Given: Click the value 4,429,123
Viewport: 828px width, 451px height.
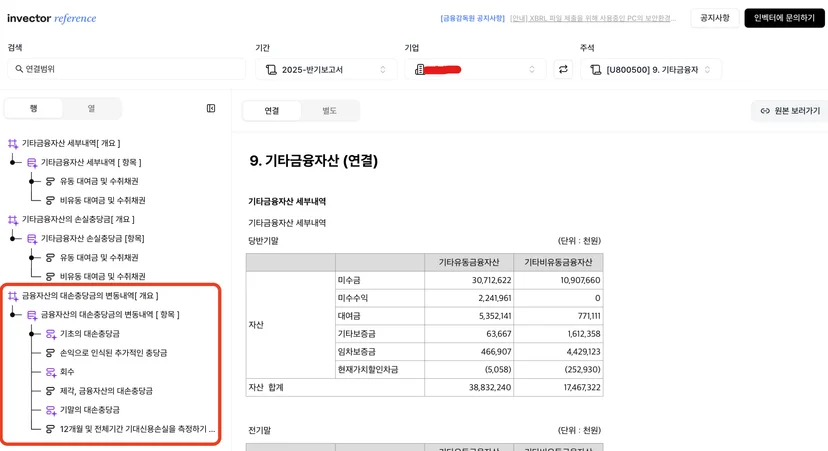Looking at the screenshot, I should coord(584,352).
